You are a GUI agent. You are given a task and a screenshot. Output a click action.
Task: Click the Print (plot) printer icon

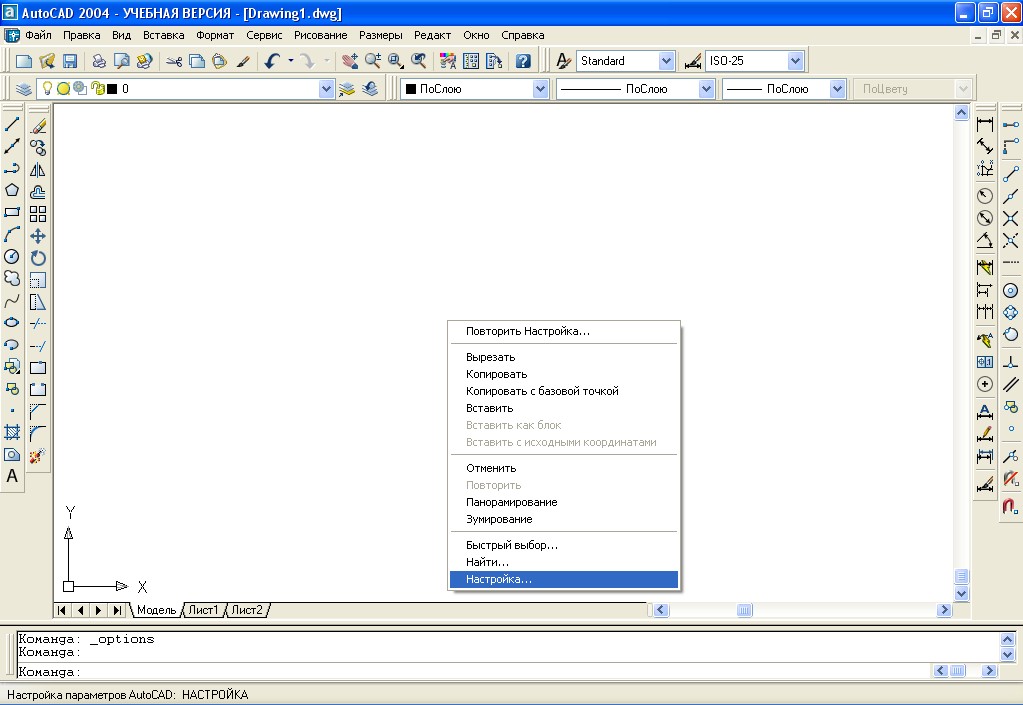pos(99,61)
